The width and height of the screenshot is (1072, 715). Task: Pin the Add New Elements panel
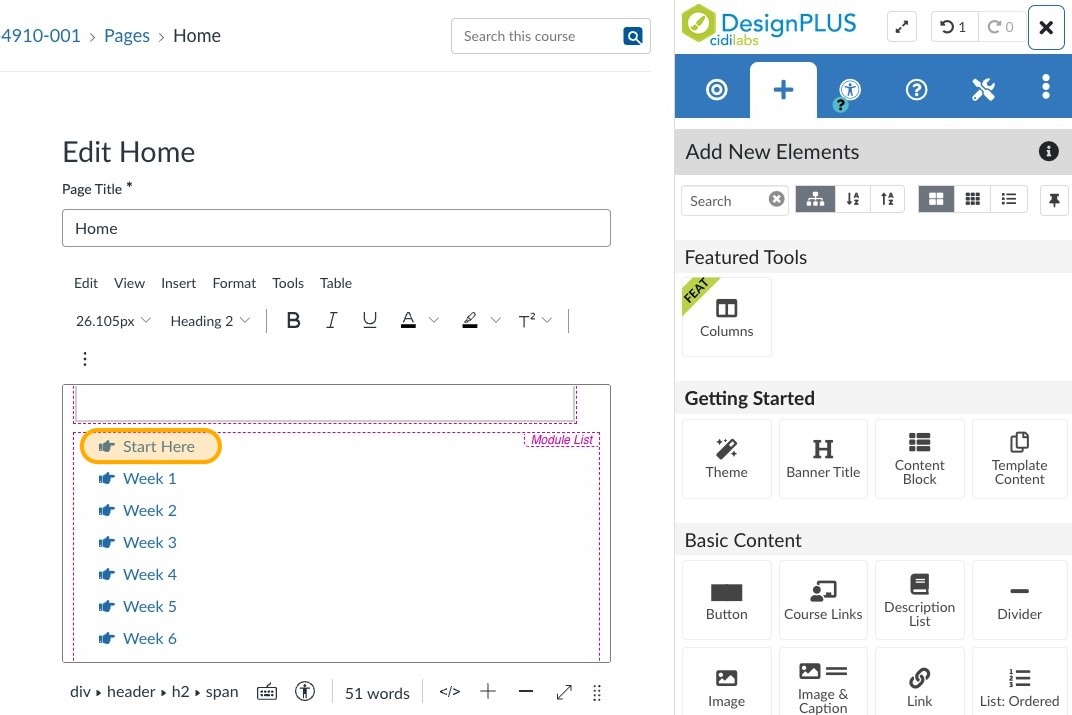1053,200
